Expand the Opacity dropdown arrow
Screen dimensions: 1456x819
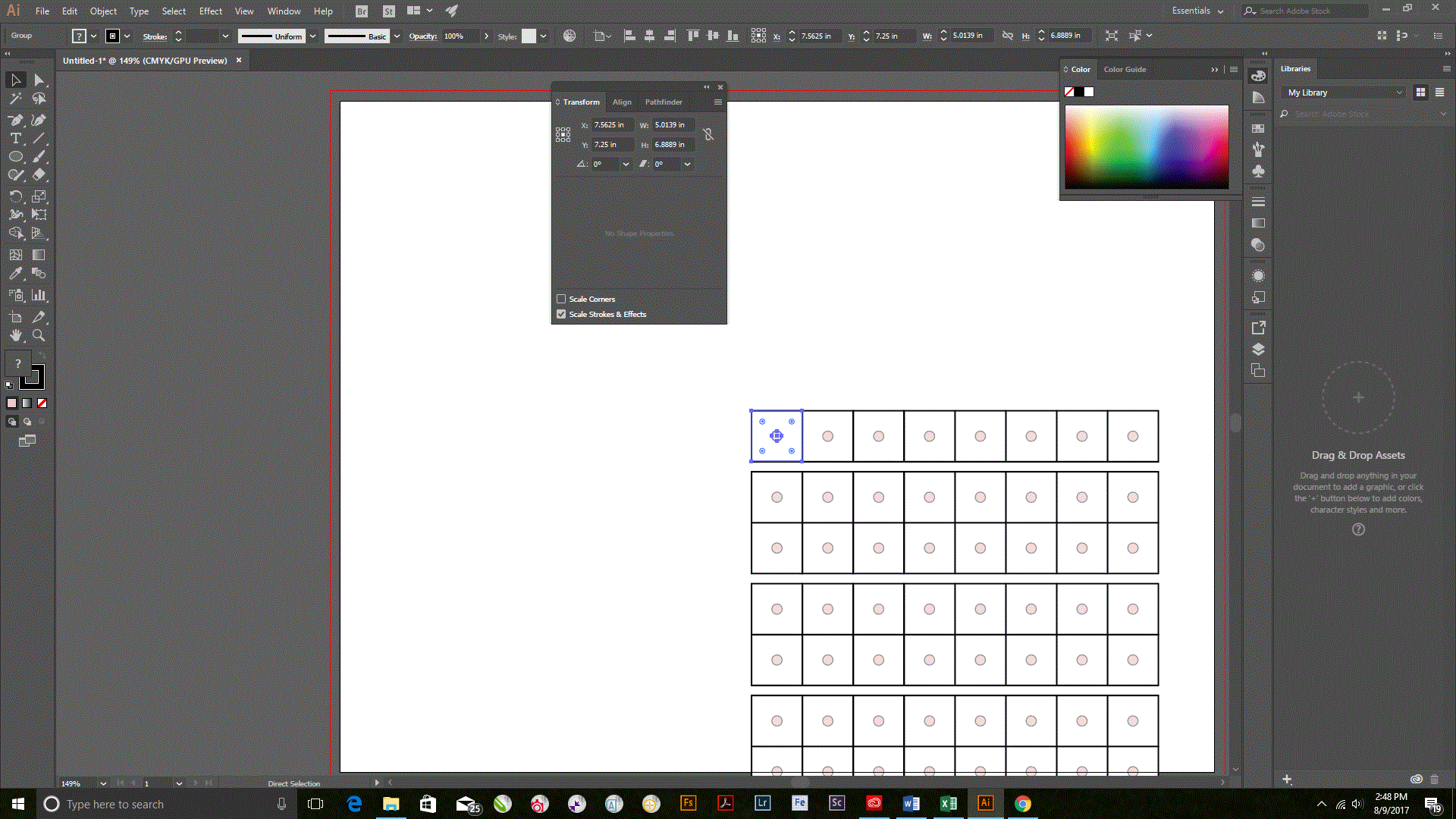point(486,36)
